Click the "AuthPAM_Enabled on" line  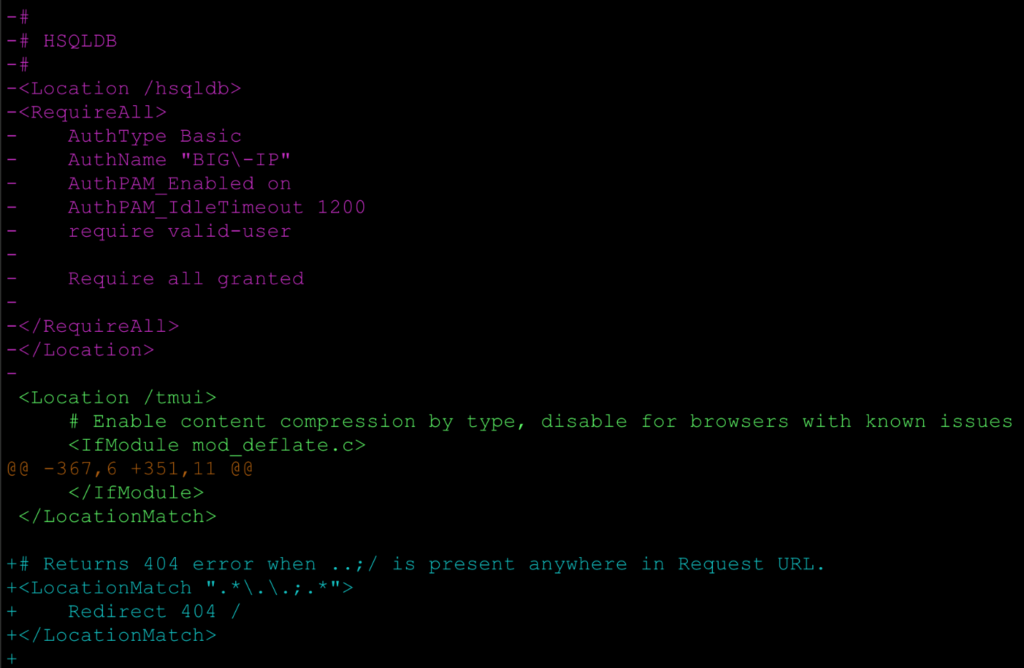(179, 184)
